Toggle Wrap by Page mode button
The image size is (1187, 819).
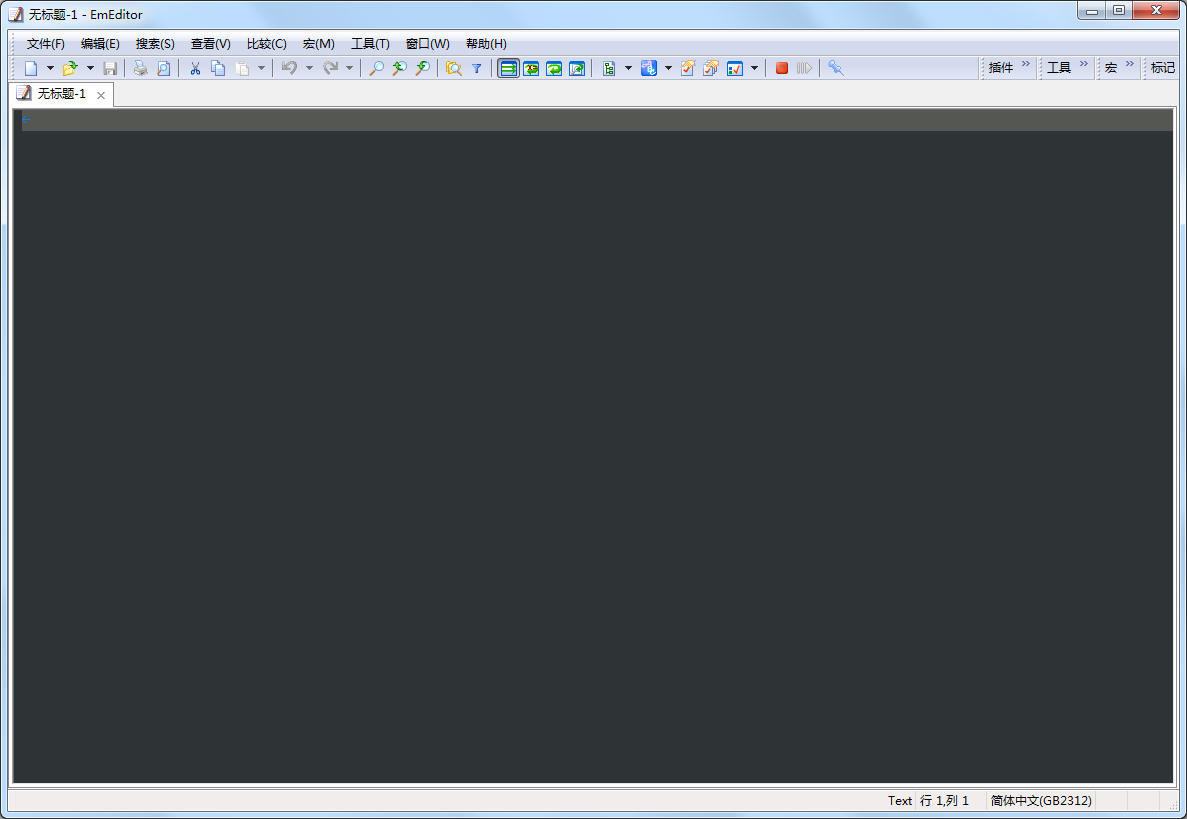pyautogui.click(x=577, y=68)
